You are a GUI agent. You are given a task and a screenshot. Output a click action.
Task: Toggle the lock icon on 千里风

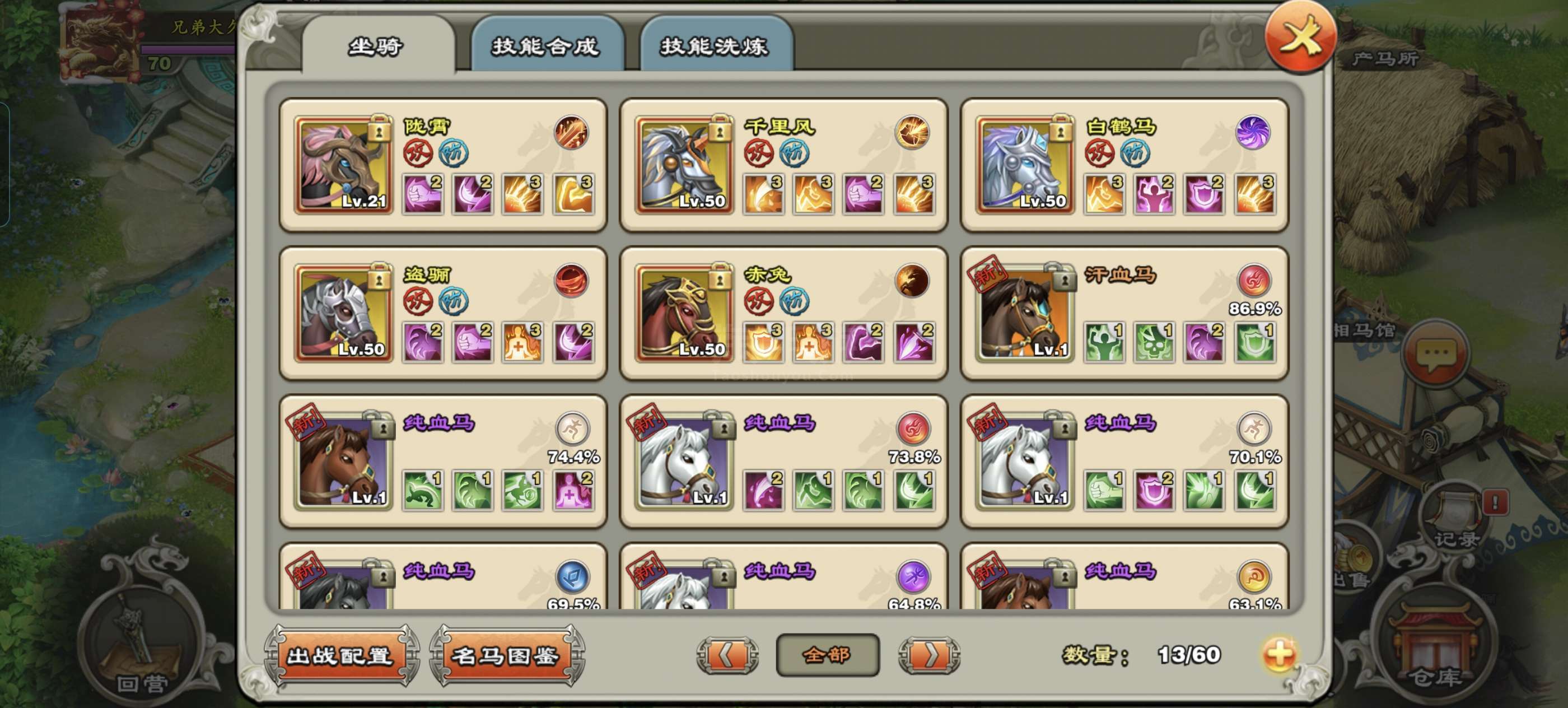pyautogui.click(x=720, y=129)
